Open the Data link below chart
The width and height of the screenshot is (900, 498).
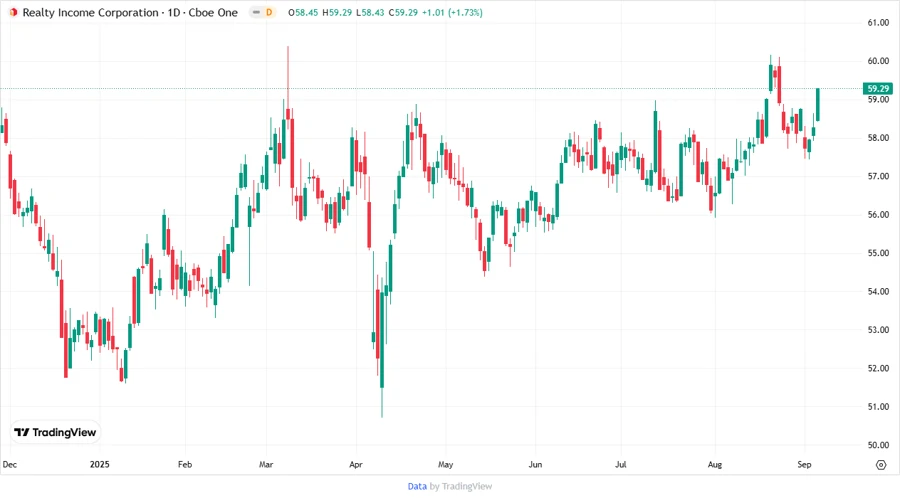pos(417,487)
